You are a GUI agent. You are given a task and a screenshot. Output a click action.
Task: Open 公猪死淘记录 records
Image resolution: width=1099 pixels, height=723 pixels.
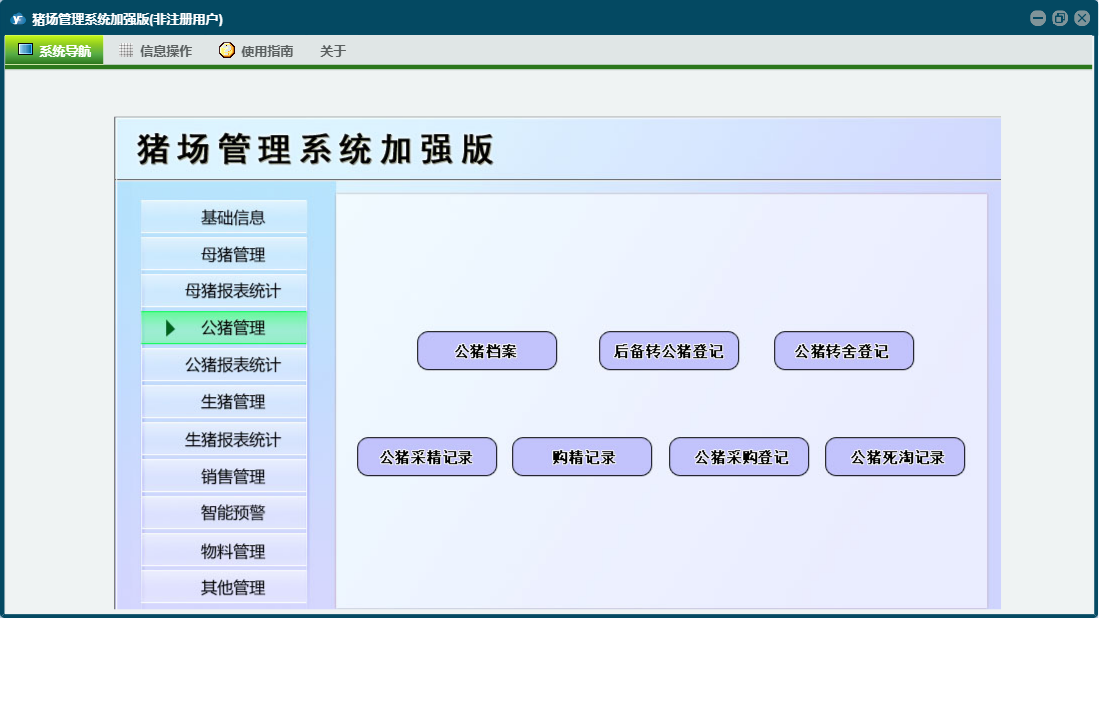(x=894, y=457)
